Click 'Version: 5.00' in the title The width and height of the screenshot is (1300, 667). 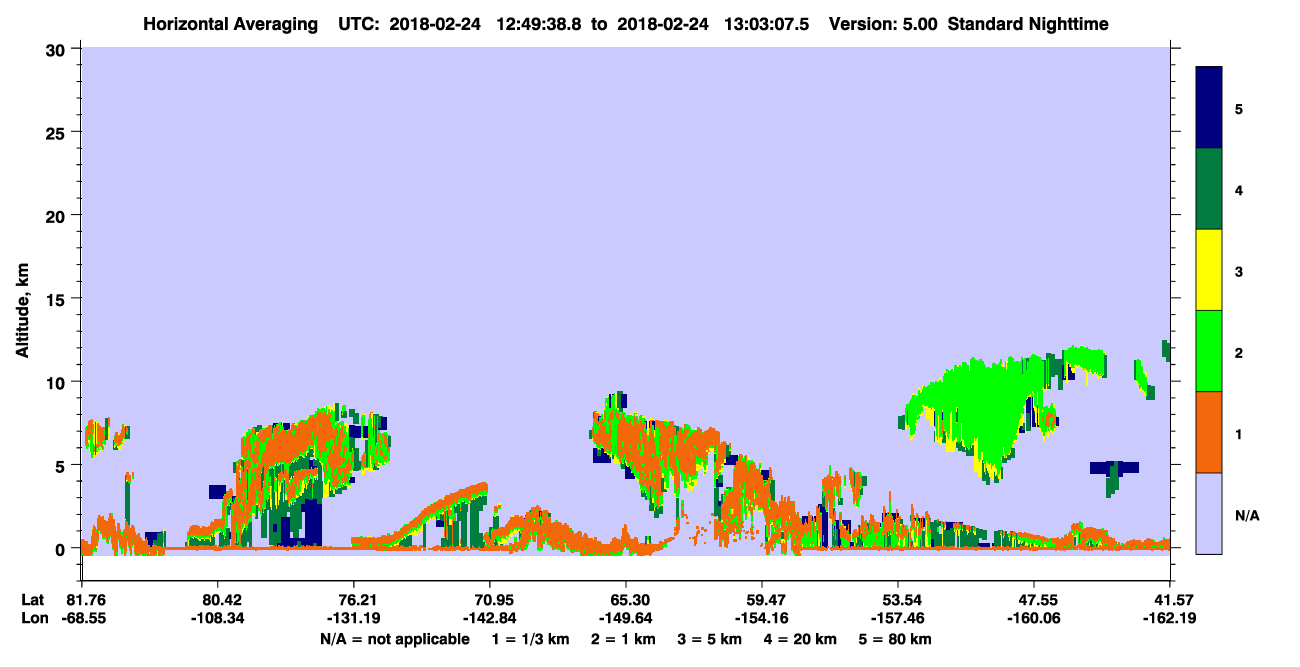883,23
